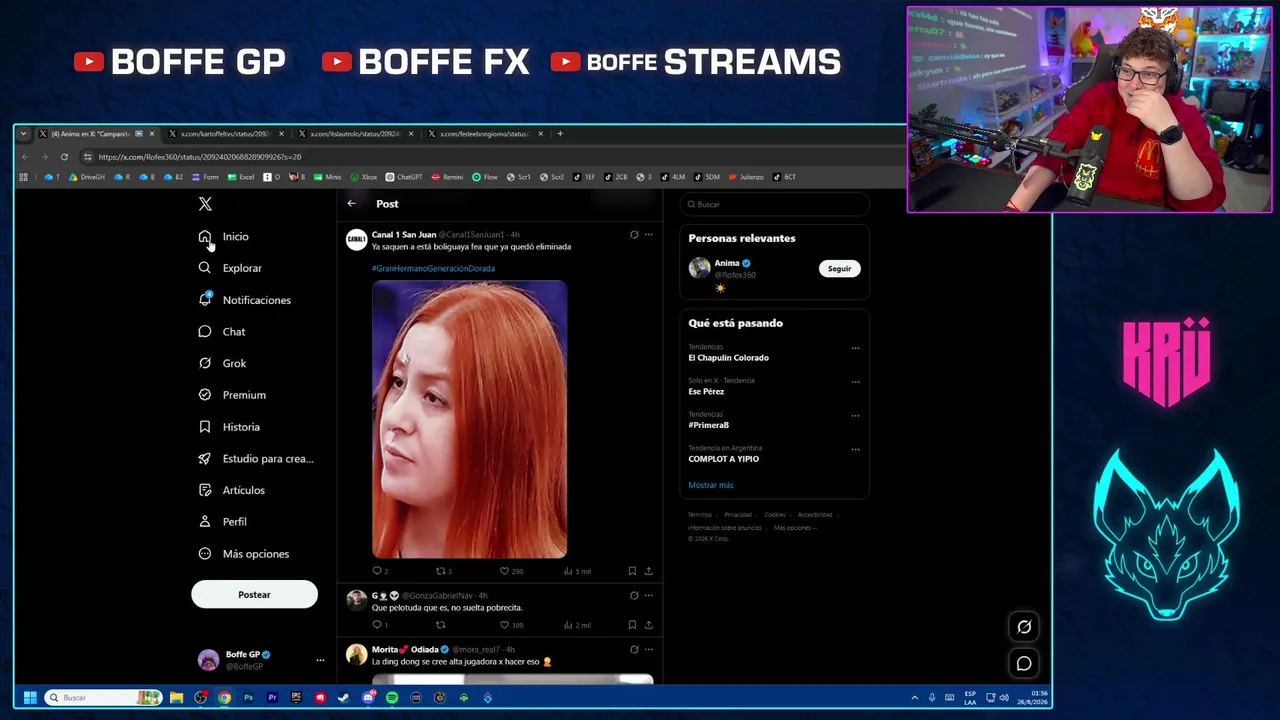Open the Grok floating button at bottom right
The width and height of the screenshot is (1280, 720).
1024,627
